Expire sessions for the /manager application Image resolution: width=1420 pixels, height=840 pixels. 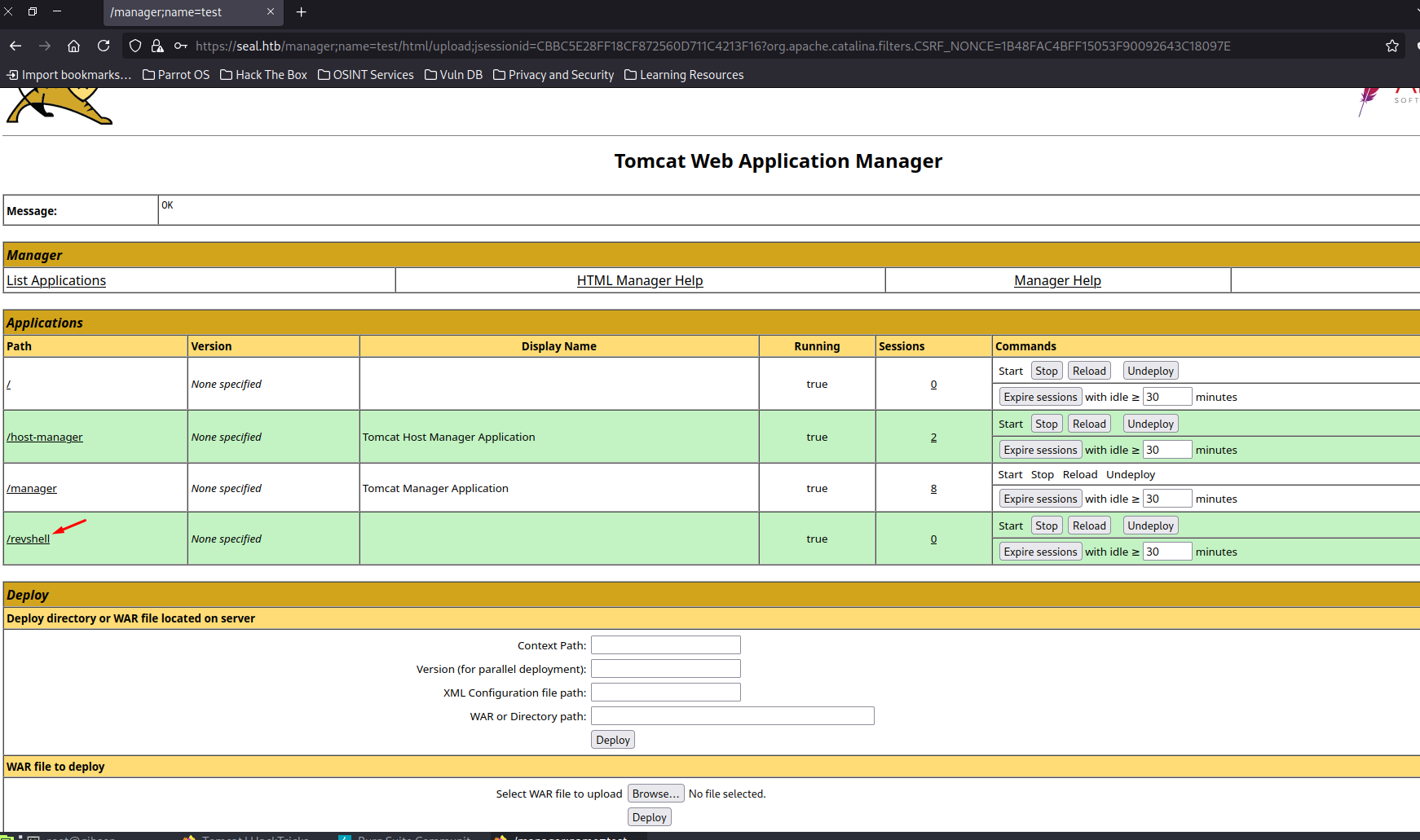1040,499
